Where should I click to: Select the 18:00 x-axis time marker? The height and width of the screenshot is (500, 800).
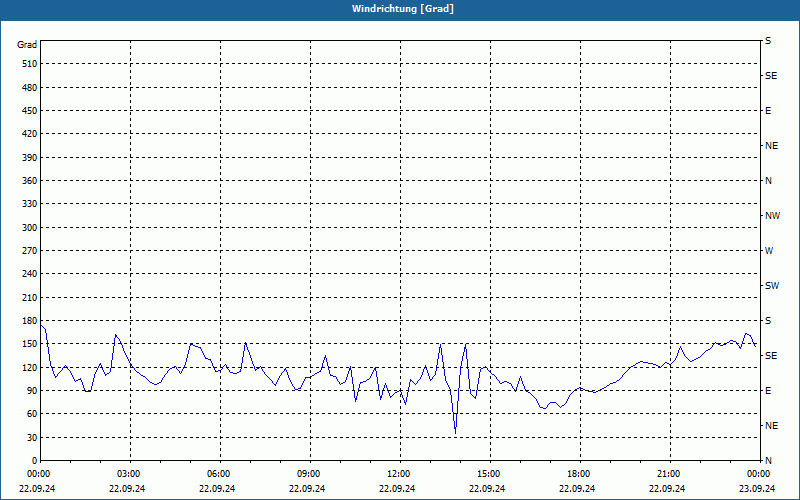(579, 474)
